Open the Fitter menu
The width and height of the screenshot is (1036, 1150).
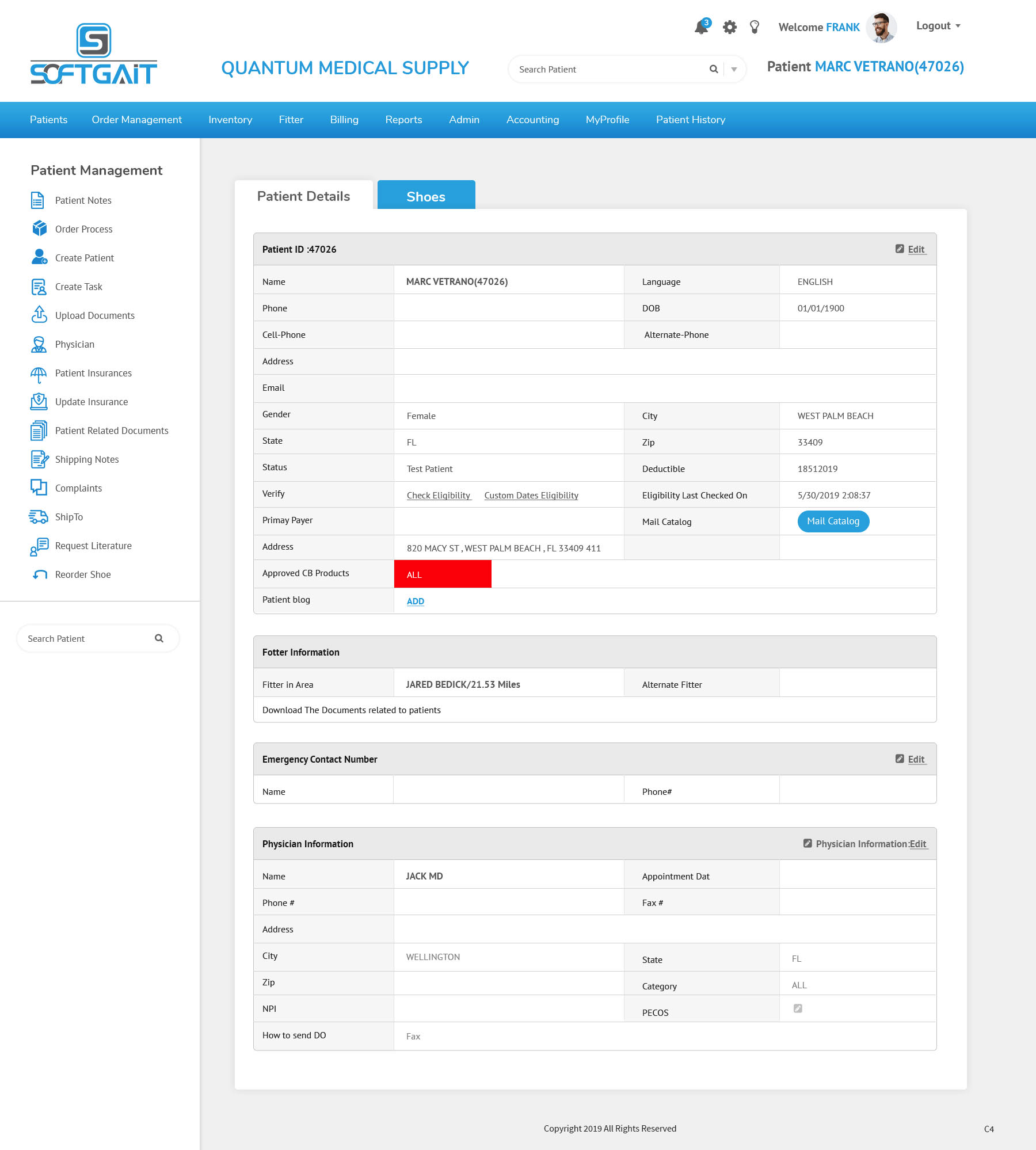click(291, 120)
